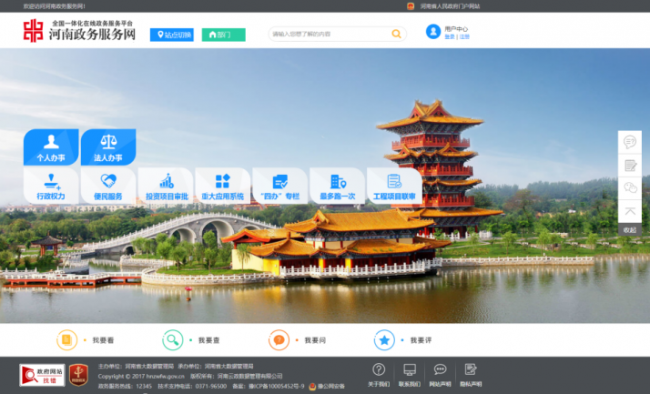Switch to the 法人办事 tab
Viewport: 650px width, 394px height.
pos(108,147)
